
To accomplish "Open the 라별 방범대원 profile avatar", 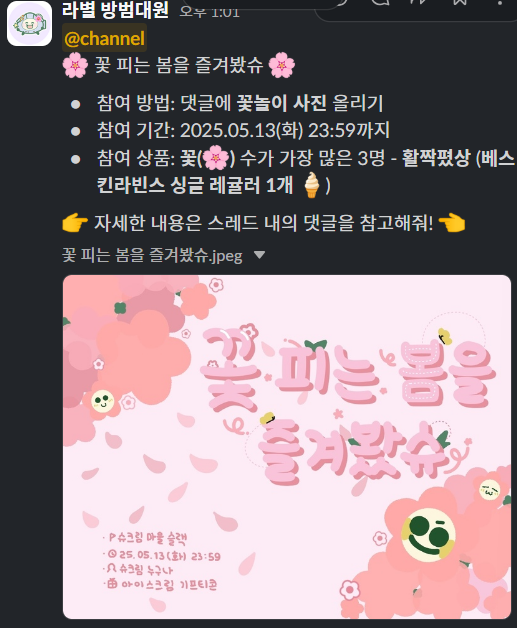I will pos(29,24).
